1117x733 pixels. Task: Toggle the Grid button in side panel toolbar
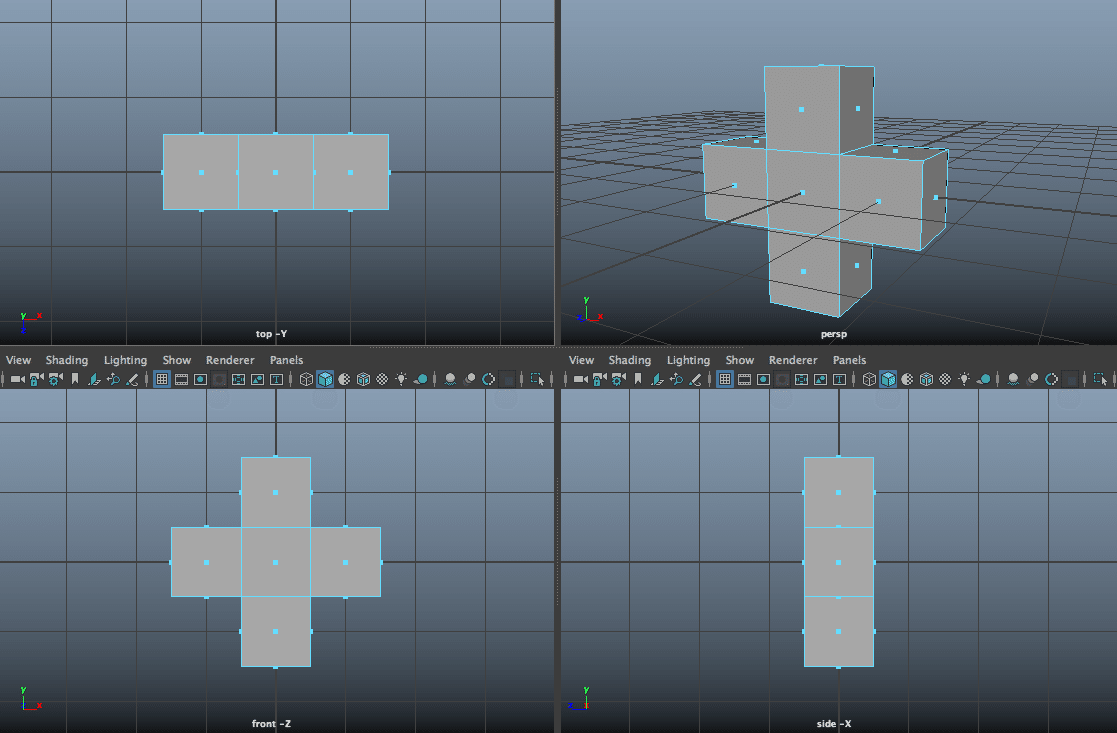coord(724,379)
